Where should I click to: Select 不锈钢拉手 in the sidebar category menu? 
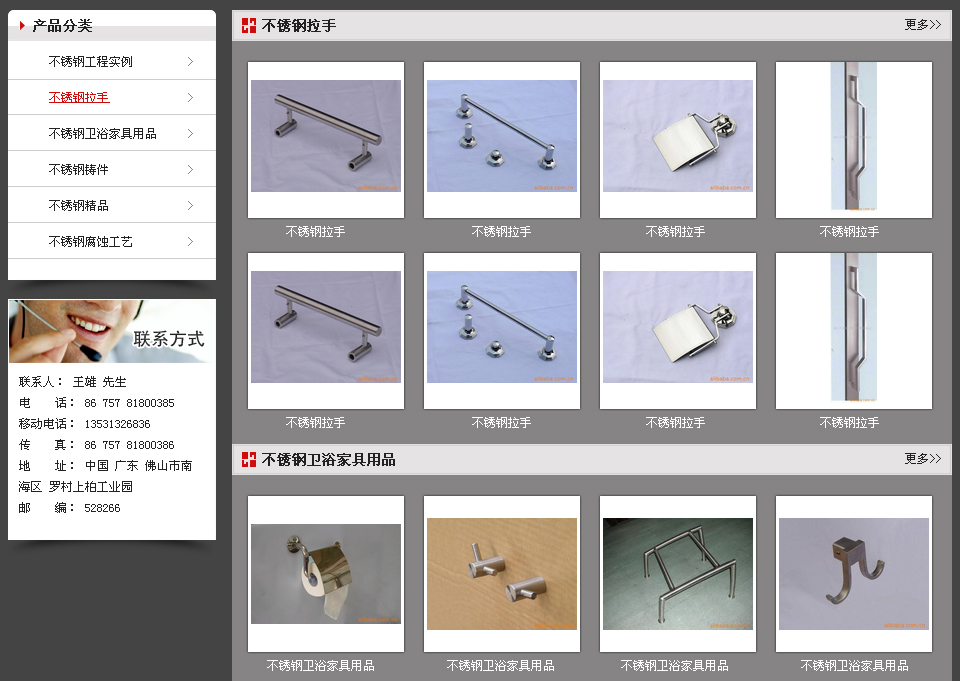(79, 98)
